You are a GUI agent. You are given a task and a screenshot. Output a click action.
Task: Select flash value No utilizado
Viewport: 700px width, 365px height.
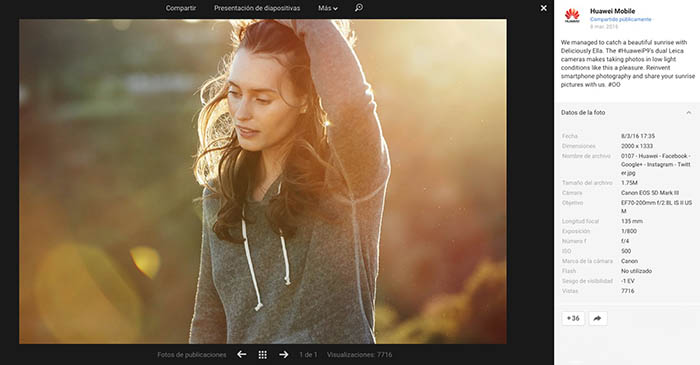click(x=636, y=271)
